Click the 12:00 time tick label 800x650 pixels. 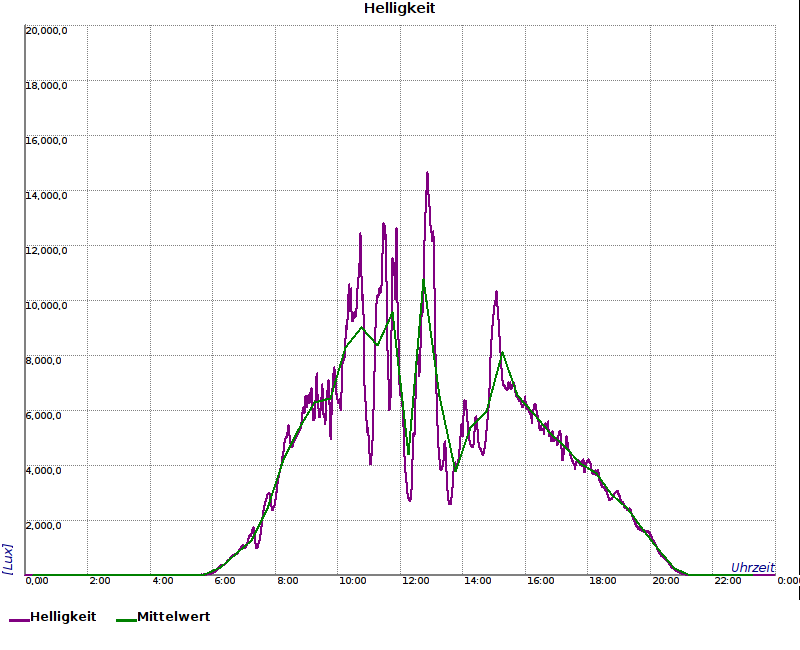point(415,581)
